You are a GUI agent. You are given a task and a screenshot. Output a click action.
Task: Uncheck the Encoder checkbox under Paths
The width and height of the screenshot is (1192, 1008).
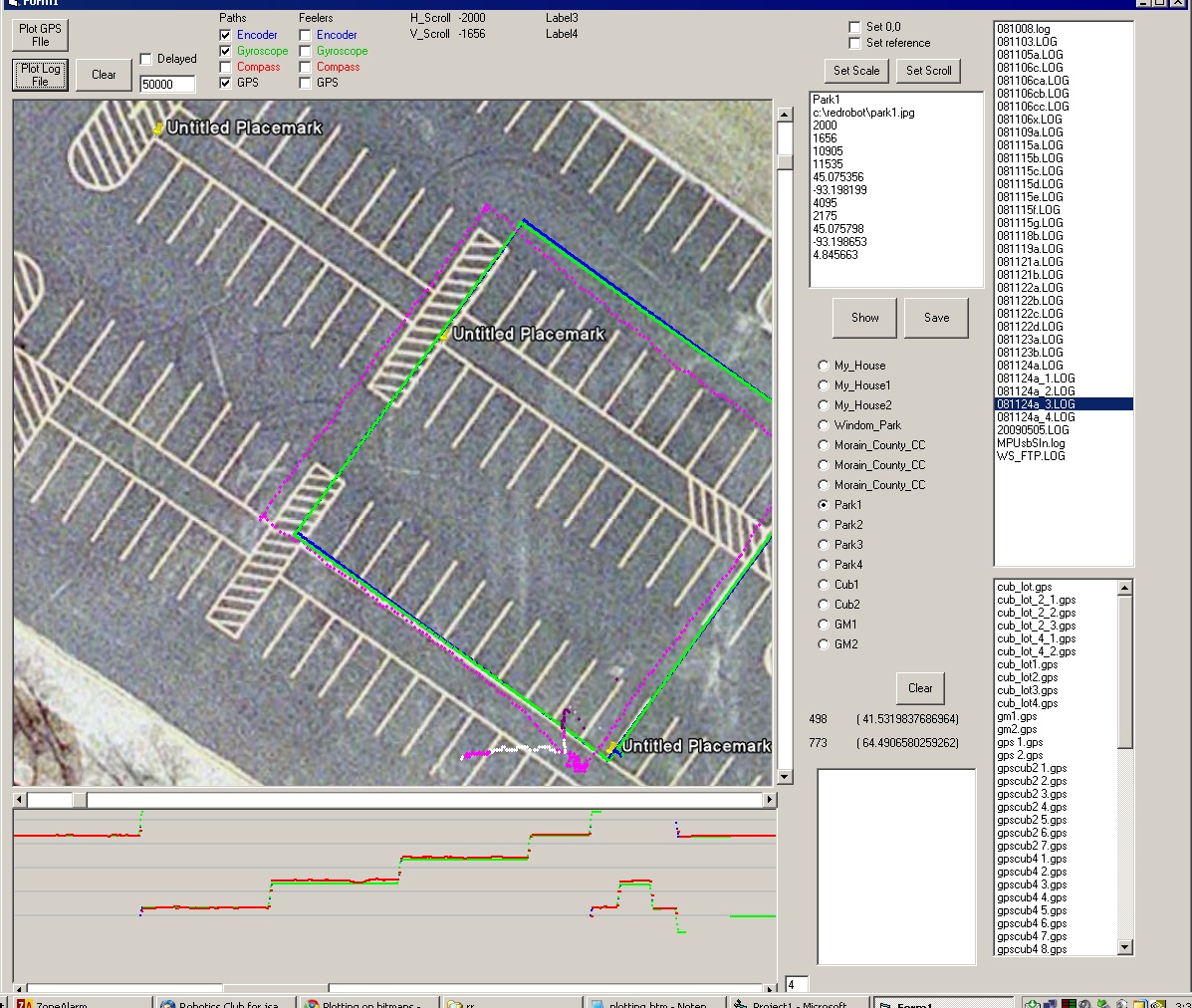pyautogui.click(x=226, y=35)
